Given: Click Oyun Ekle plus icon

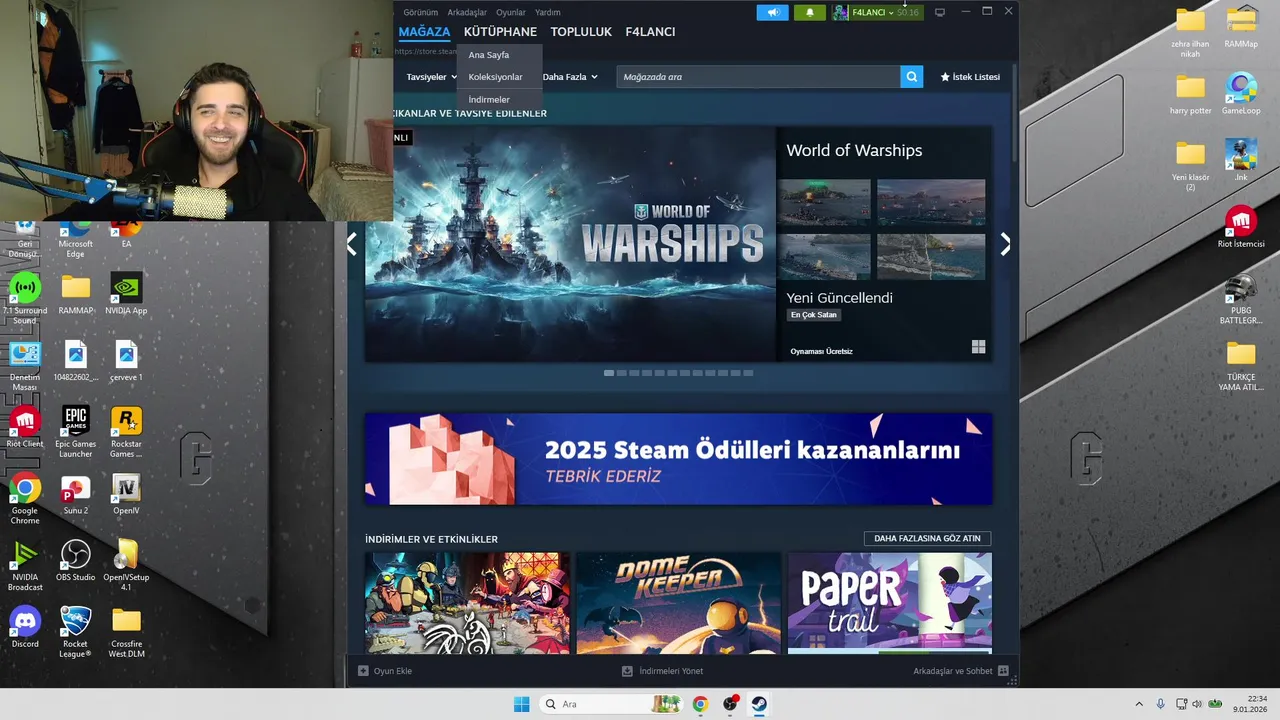Looking at the screenshot, I should tap(363, 671).
